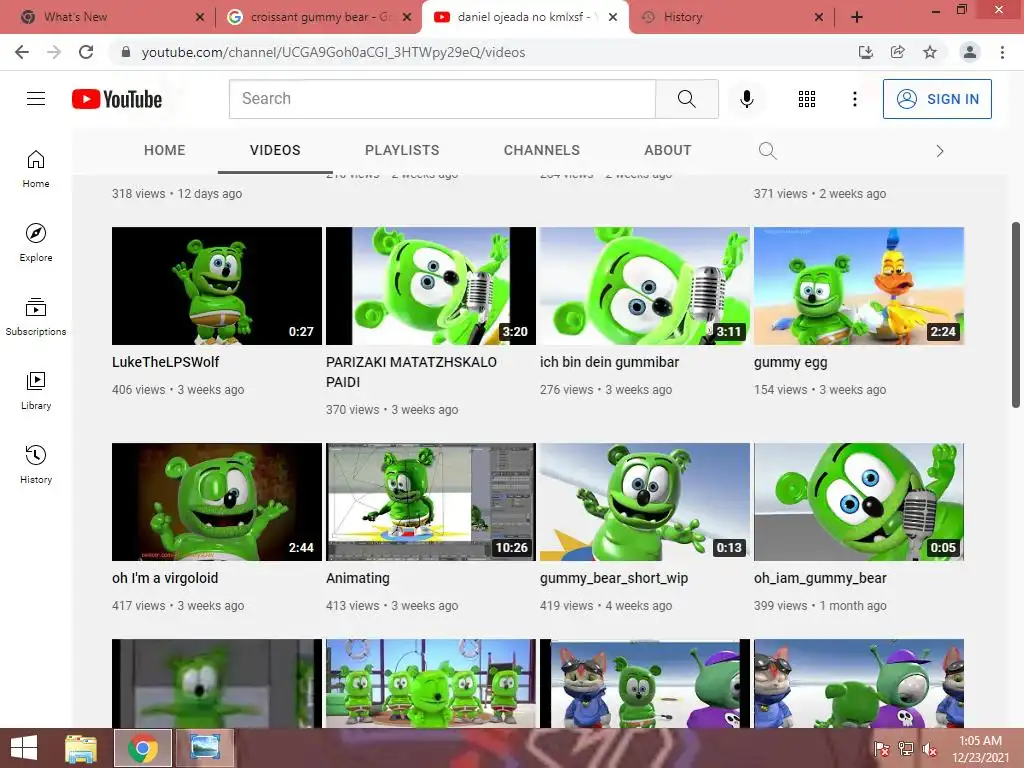Go to Home in the sidebar
The width and height of the screenshot is (1024, 768).
pyautogui.click(x=36, y=169)
